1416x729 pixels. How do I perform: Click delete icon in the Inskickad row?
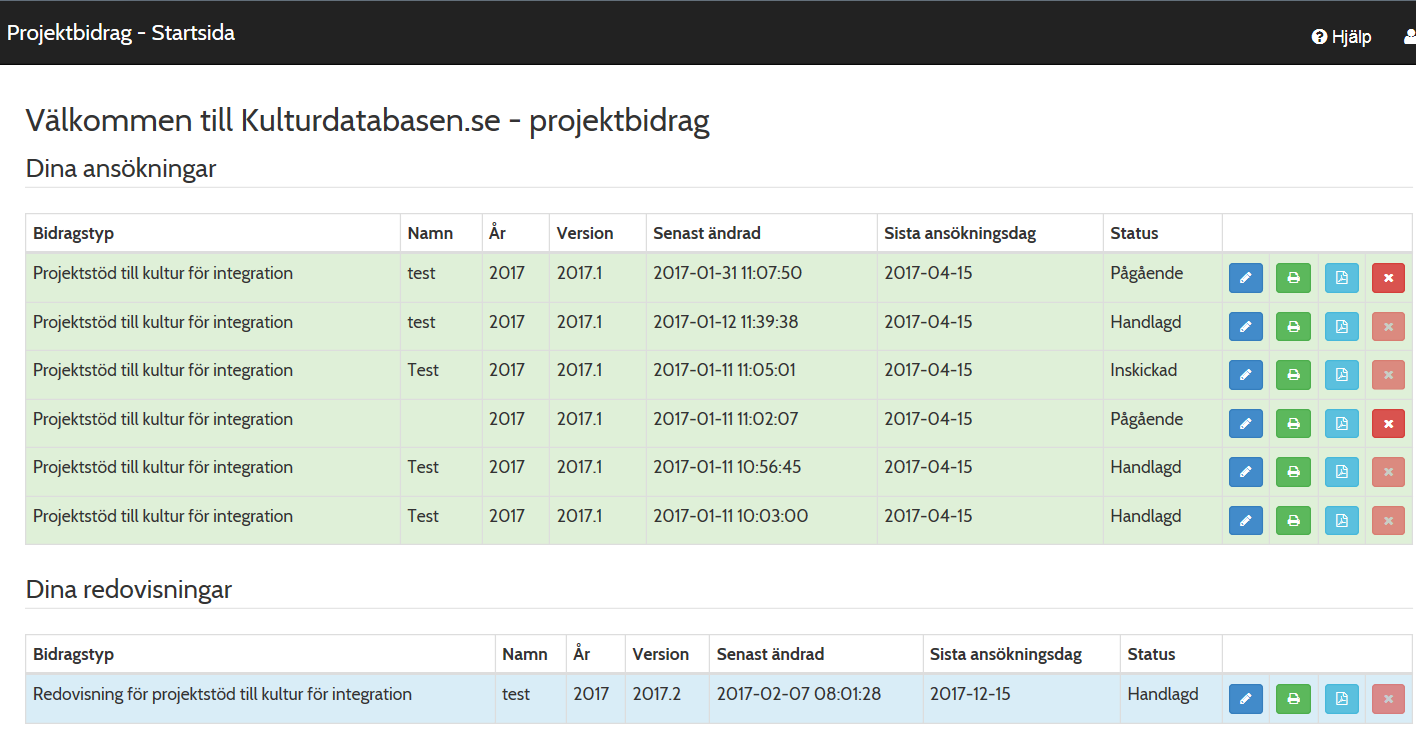[x=1388, y=375]
